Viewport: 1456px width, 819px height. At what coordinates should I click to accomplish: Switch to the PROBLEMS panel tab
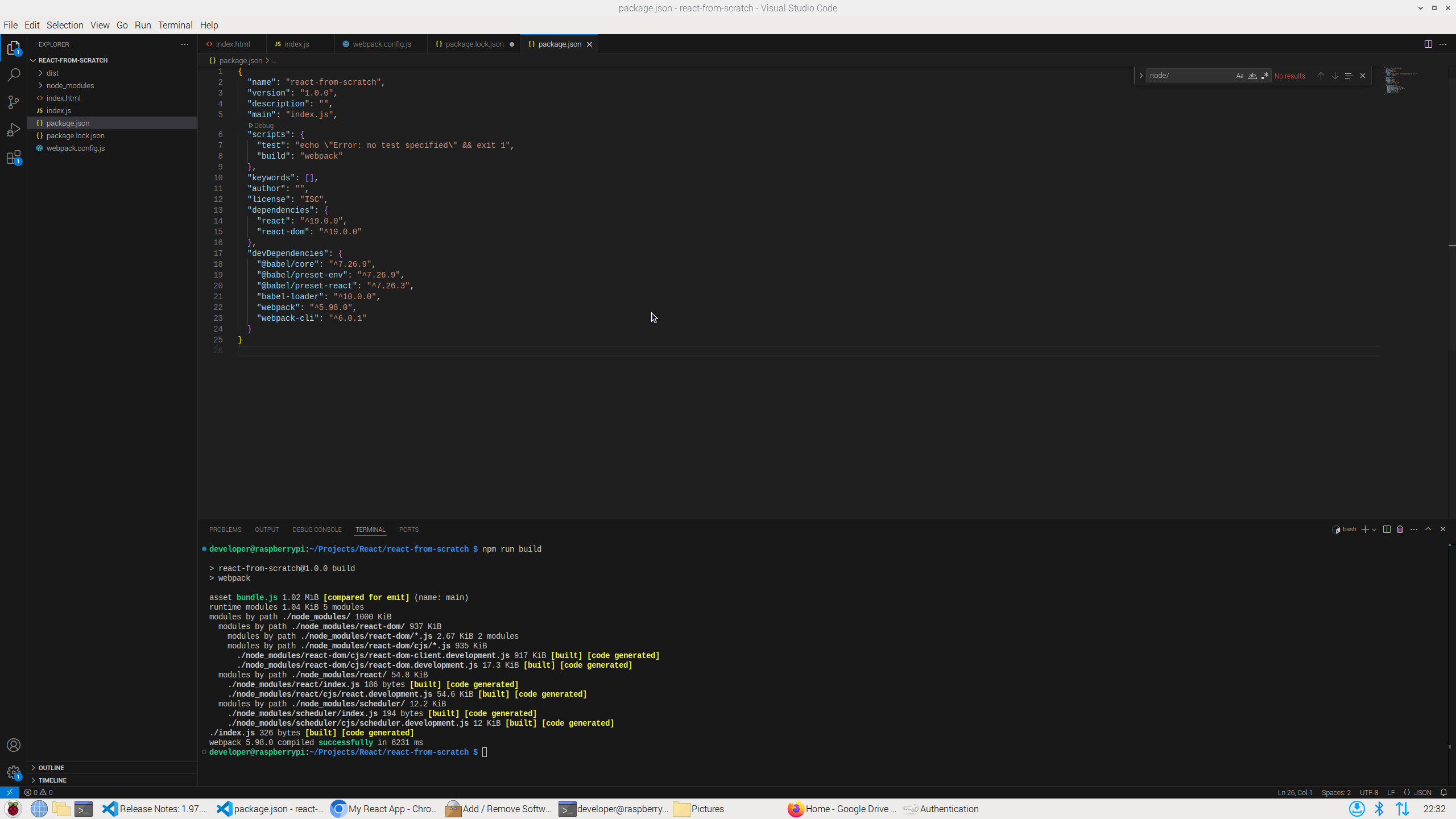[x=225, y=530]
